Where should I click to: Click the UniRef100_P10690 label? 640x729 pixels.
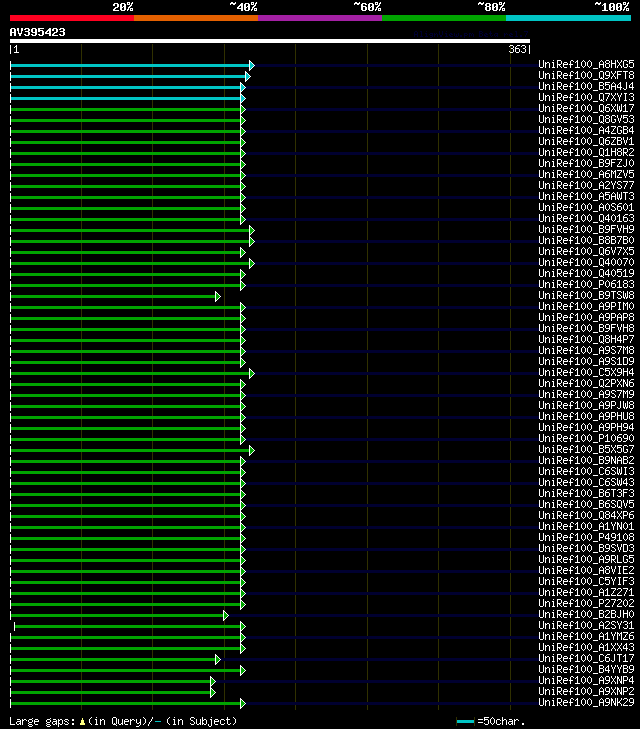click(586, 438)
